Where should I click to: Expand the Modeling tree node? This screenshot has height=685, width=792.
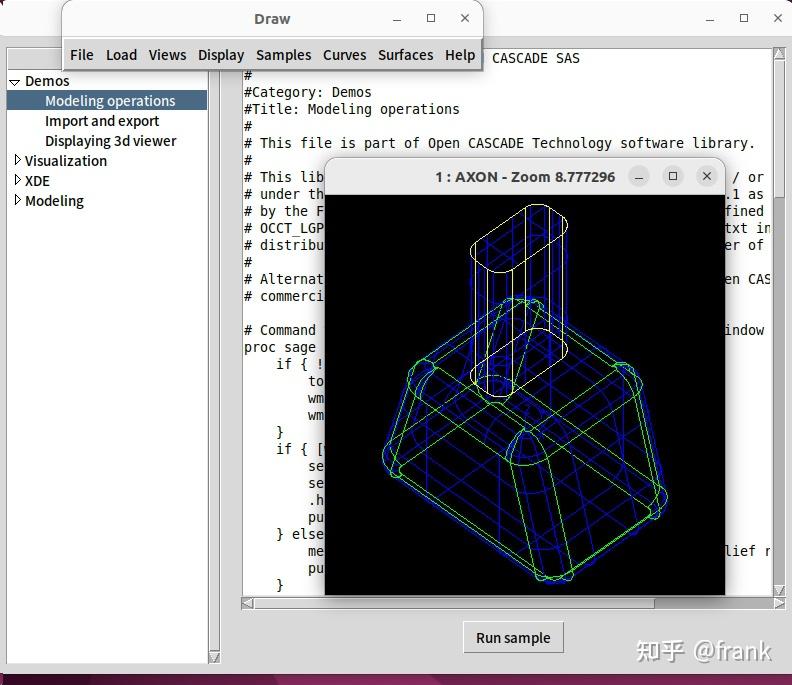click(x=17, y=200)
